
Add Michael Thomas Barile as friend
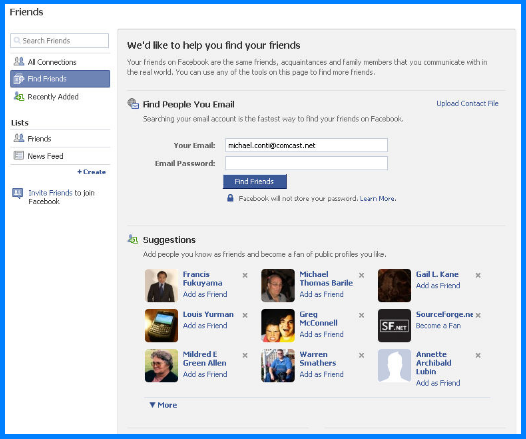pos(321,294)
